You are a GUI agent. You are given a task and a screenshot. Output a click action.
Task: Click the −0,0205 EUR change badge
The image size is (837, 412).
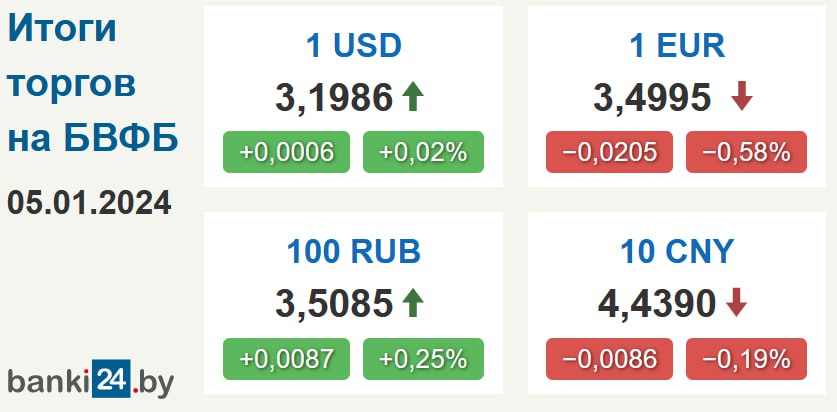click(610, 152)
